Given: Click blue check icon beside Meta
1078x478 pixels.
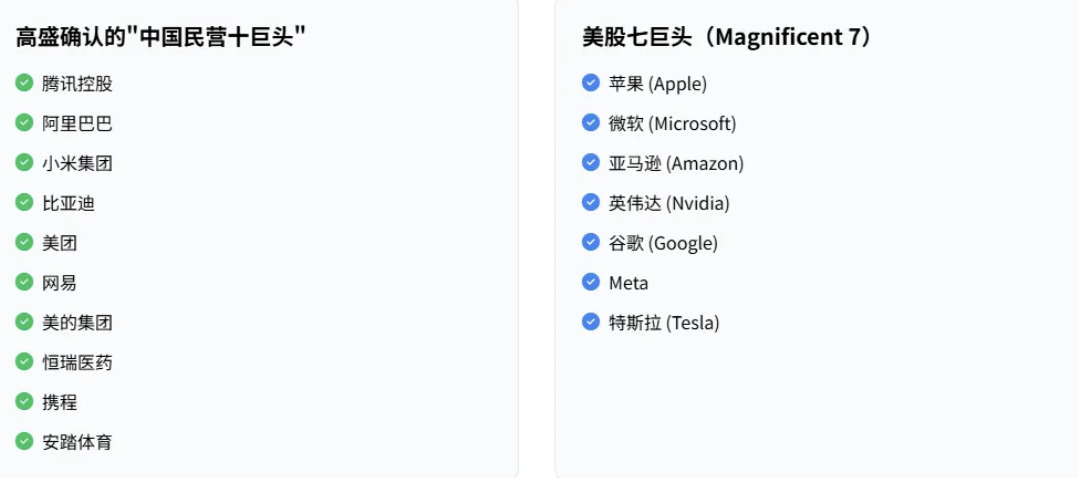Looking at the screenshot, I should 591,282.
